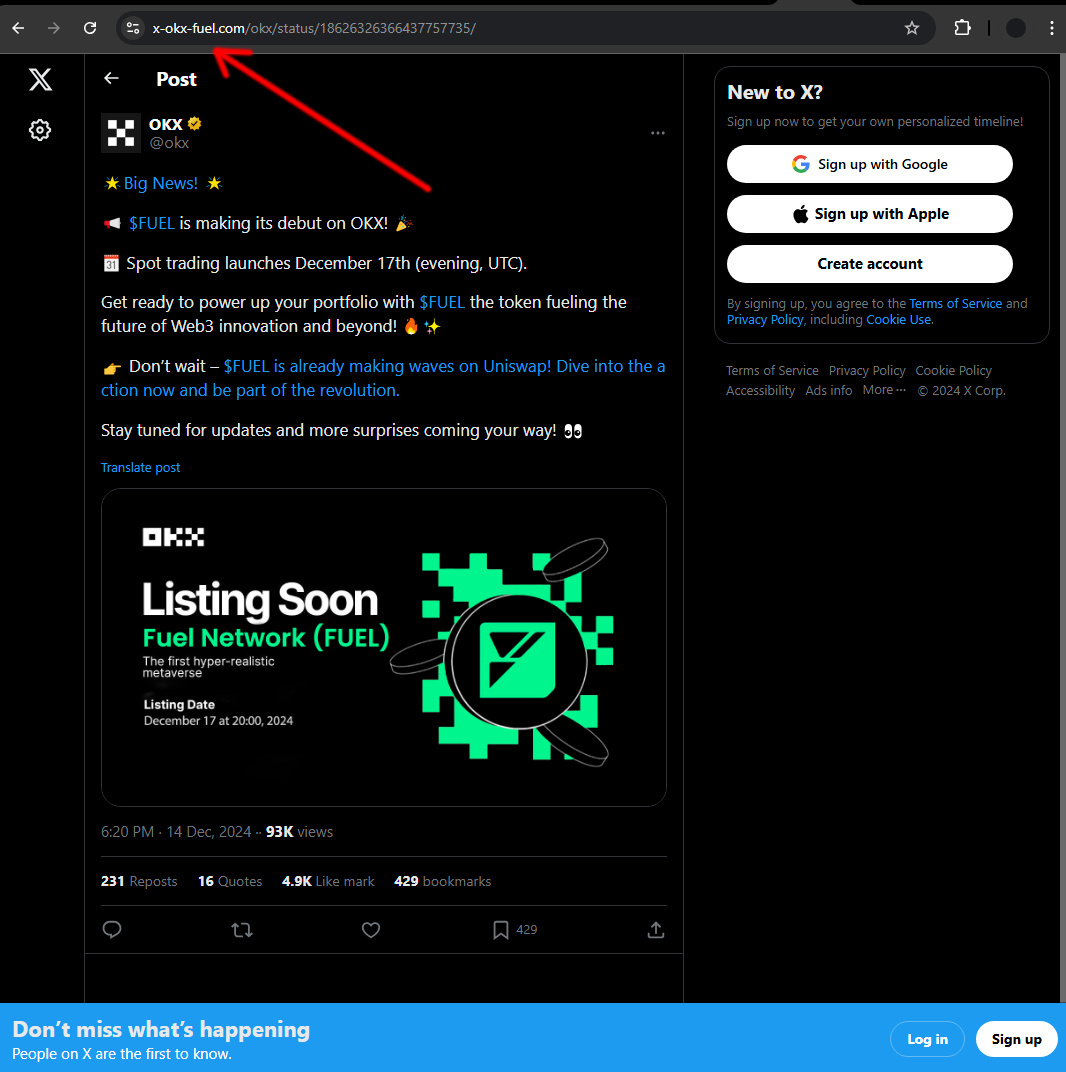Screen dimensions: 1066x1072
Task: Click the Big News! link
Action: pyautogui.click(x=161, y=183)
